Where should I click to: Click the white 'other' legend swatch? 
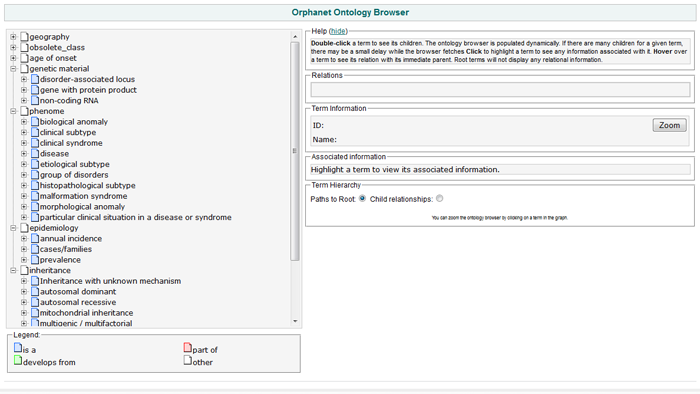[x=188, y=360]
